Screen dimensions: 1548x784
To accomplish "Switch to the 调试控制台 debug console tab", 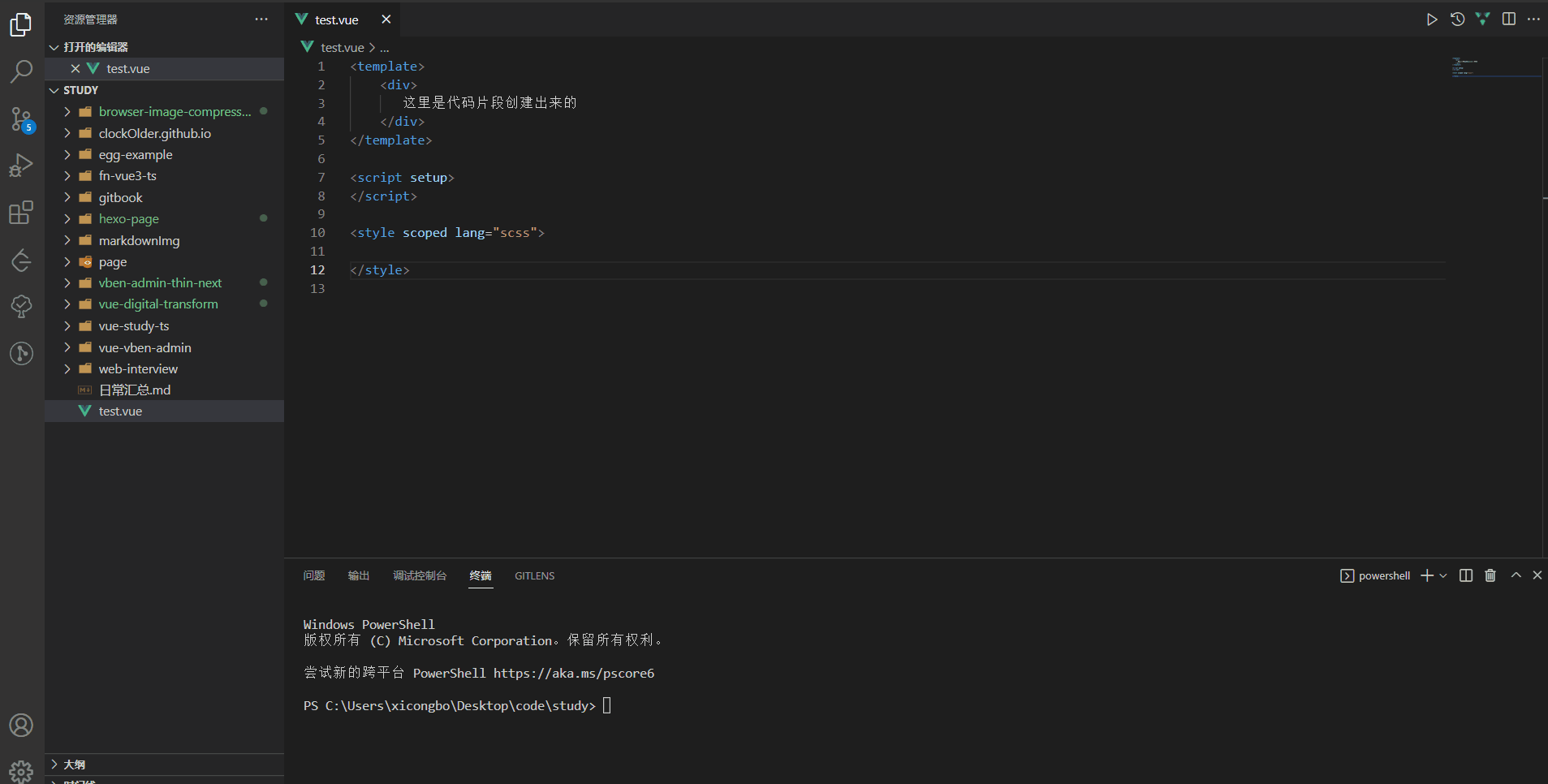I will click(420, 575).
